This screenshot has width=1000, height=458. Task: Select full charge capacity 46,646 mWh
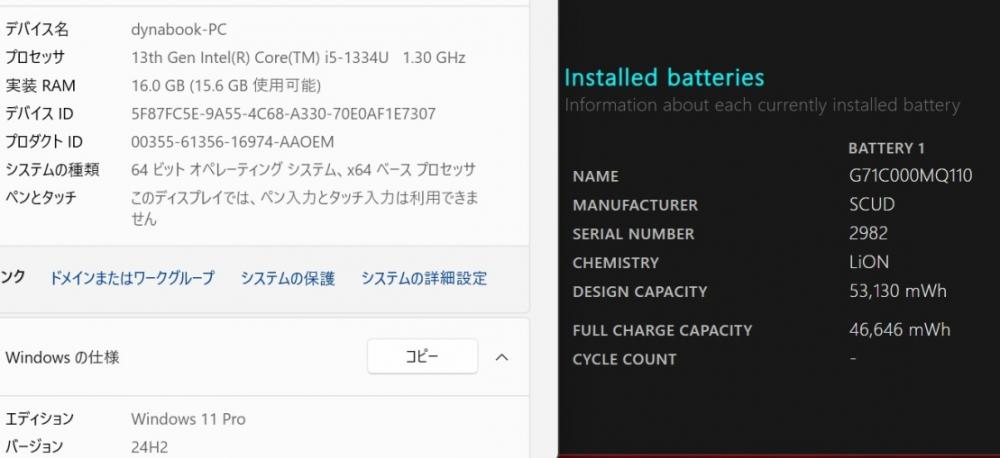900,330
